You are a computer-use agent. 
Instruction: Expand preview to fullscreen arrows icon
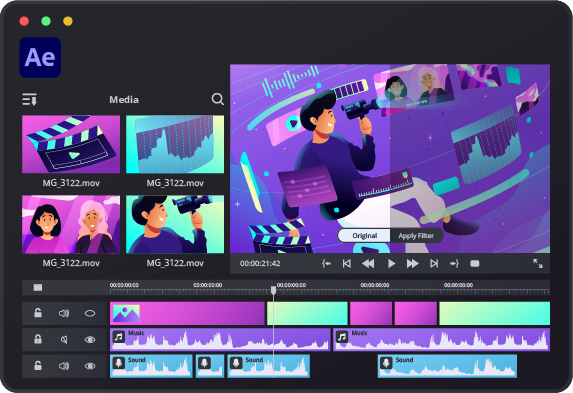point(538,264)
